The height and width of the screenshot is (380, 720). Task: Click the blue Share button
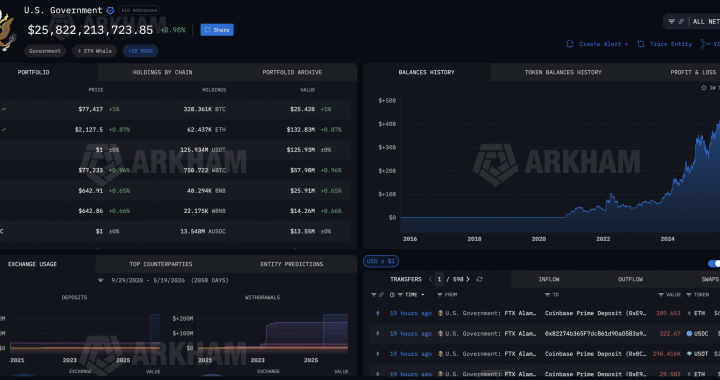(x=217, y=30)
